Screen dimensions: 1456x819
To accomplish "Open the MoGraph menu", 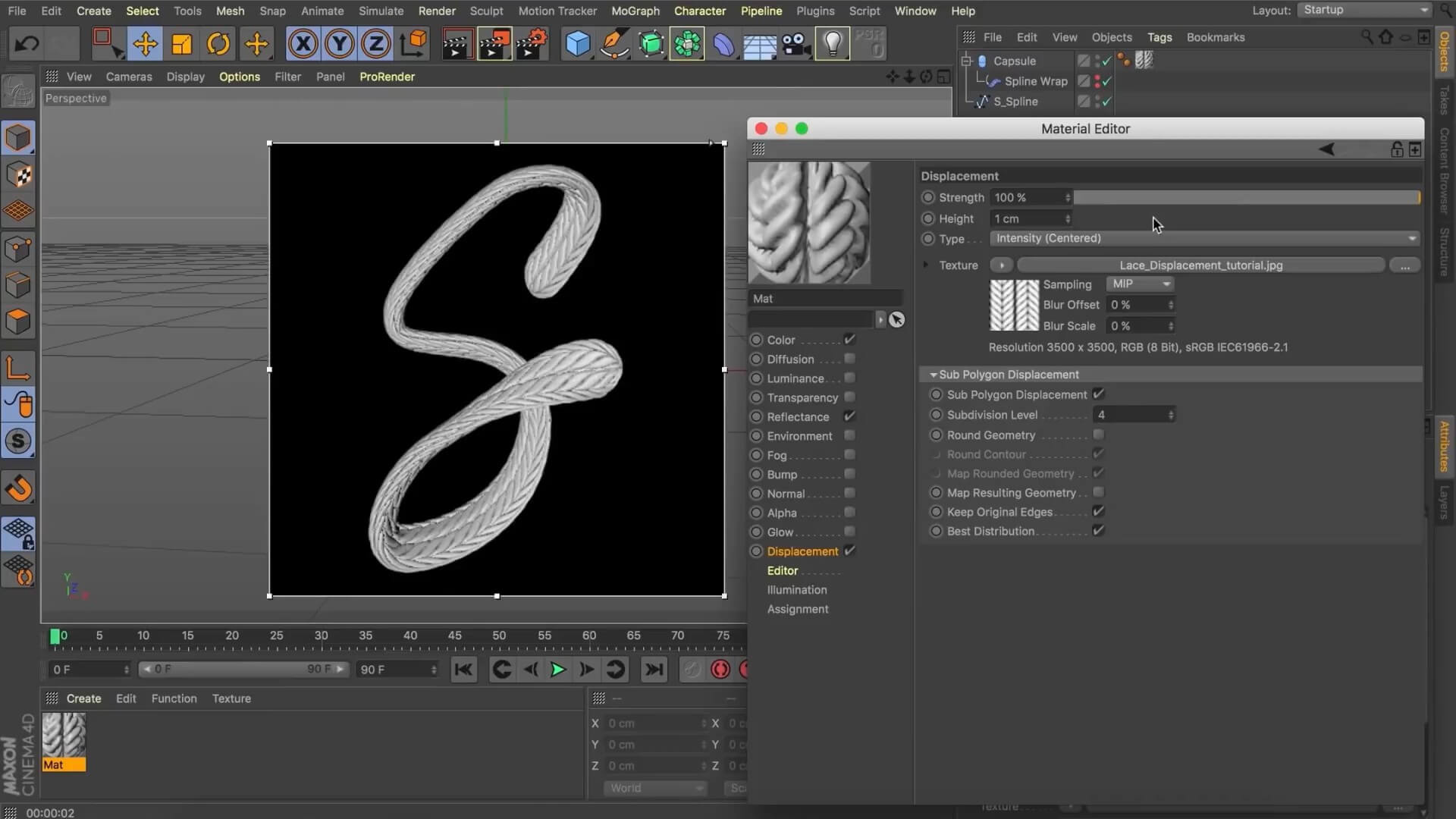I will coord(635,11).
